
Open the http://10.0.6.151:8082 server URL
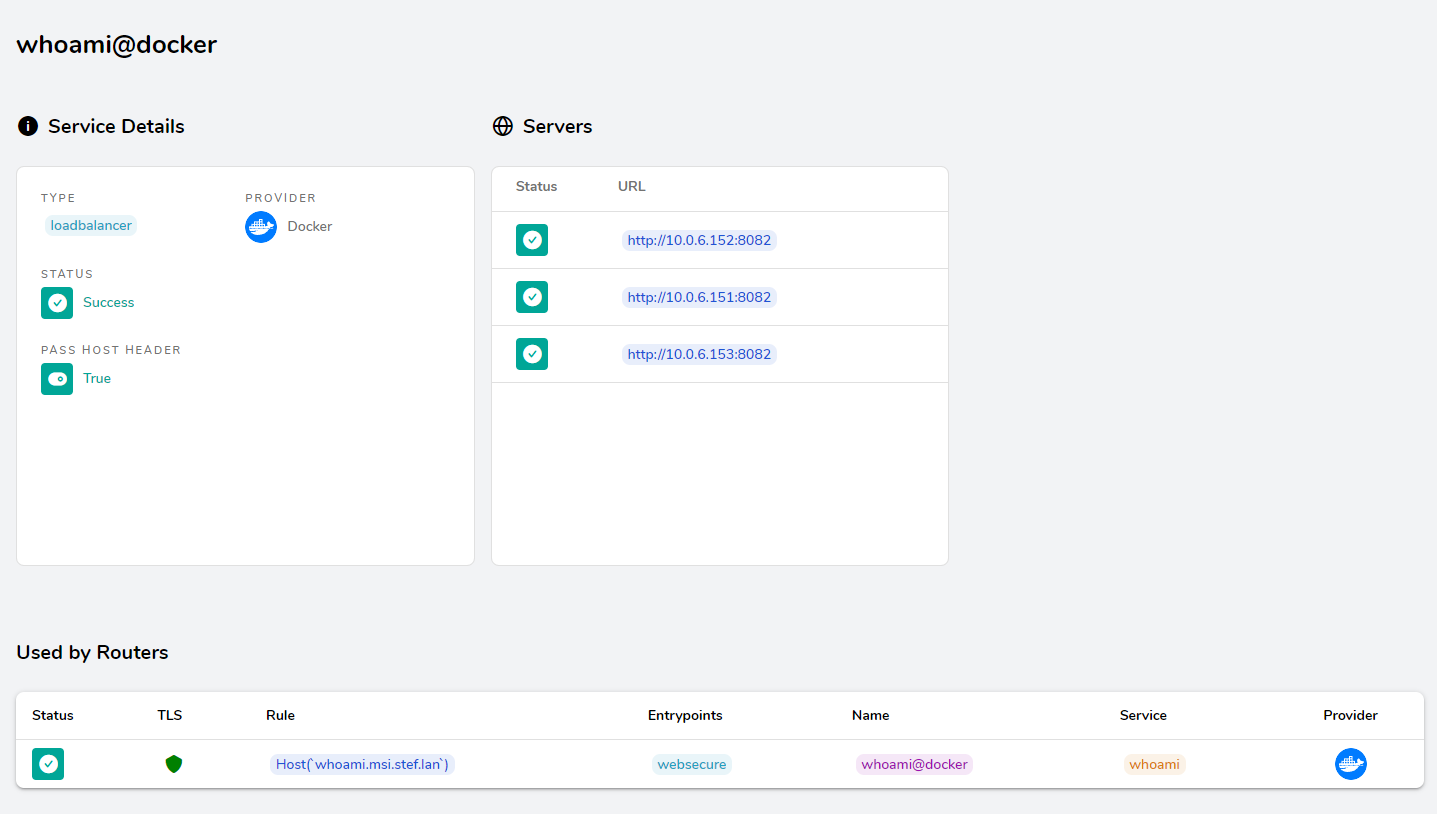point(699,297)
